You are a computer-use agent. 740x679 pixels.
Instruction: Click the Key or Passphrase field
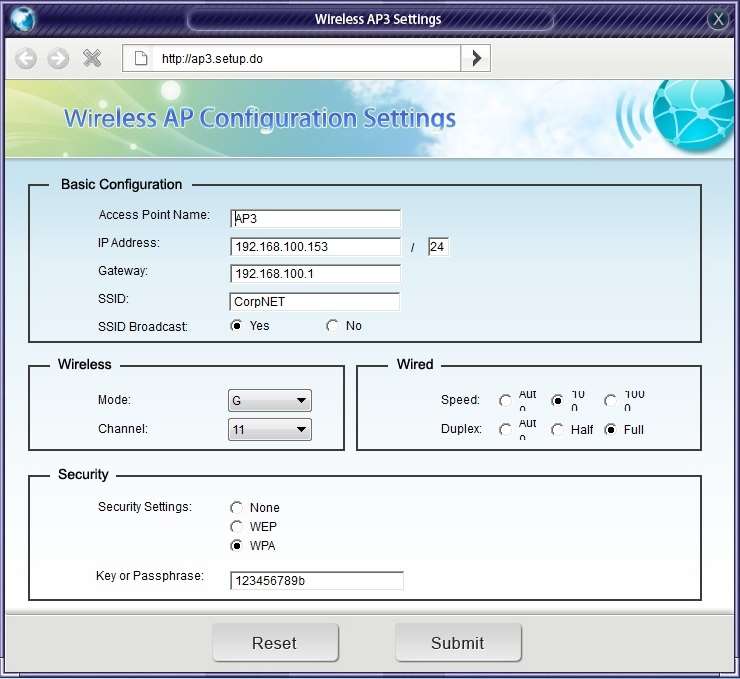point(317,580)
